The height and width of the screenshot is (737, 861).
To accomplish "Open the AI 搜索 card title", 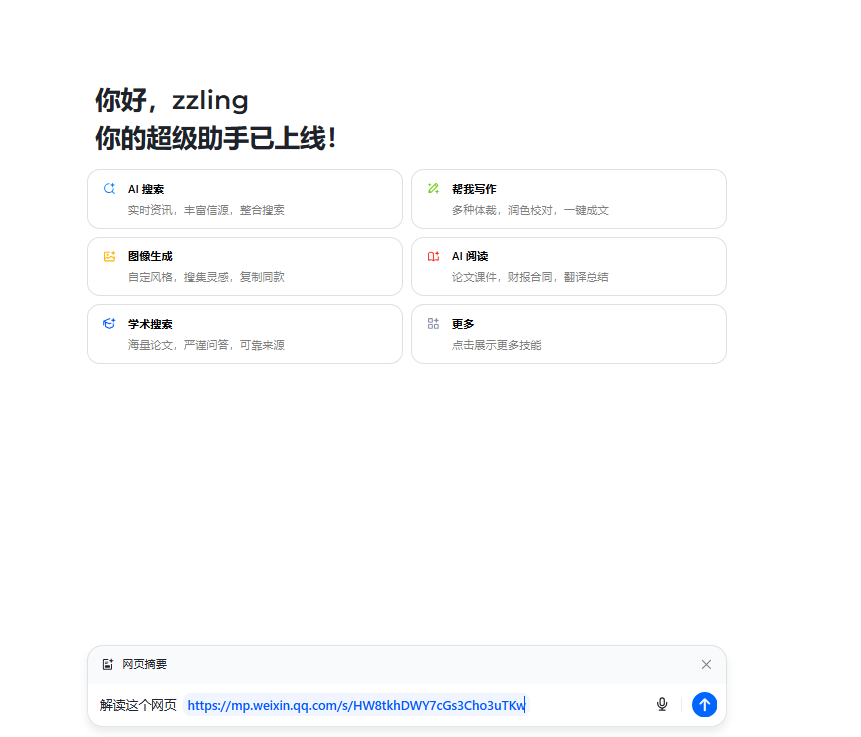I will point(146,189).
